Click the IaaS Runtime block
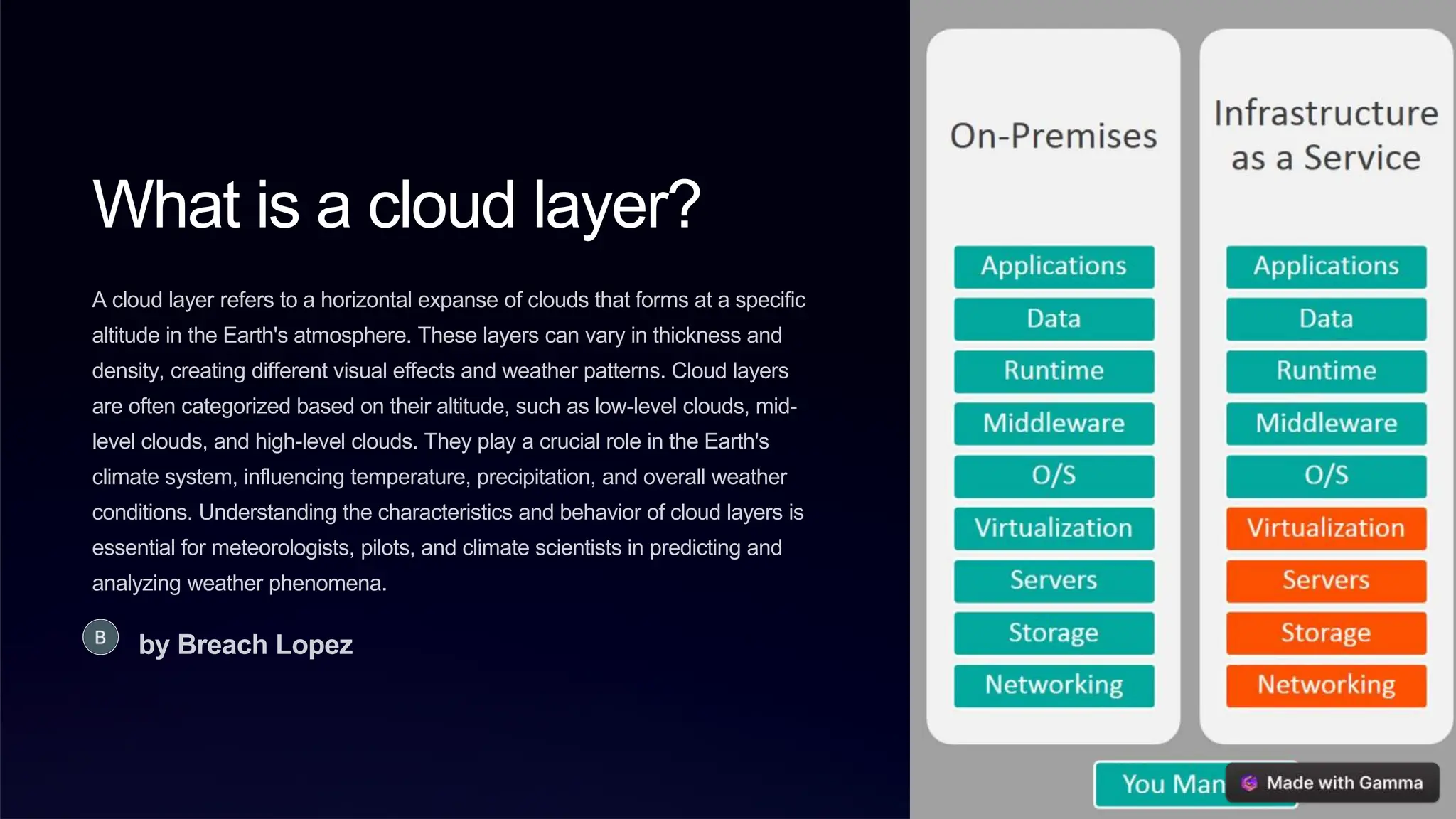Image resolution: width=1456 pixels, height=819 pixels. tap(1326, 371)
